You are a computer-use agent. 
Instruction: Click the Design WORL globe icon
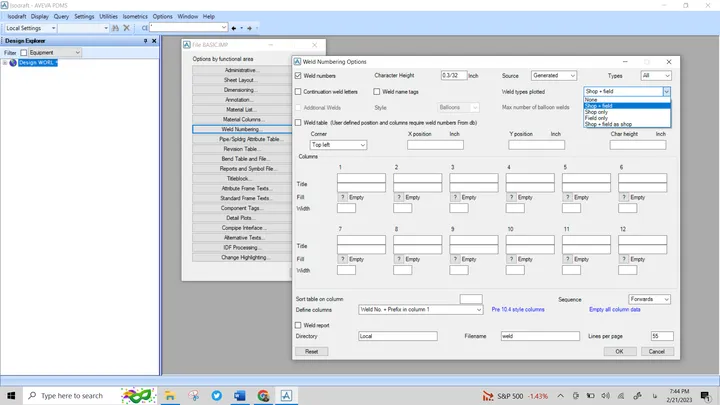(x=13, y=62)
